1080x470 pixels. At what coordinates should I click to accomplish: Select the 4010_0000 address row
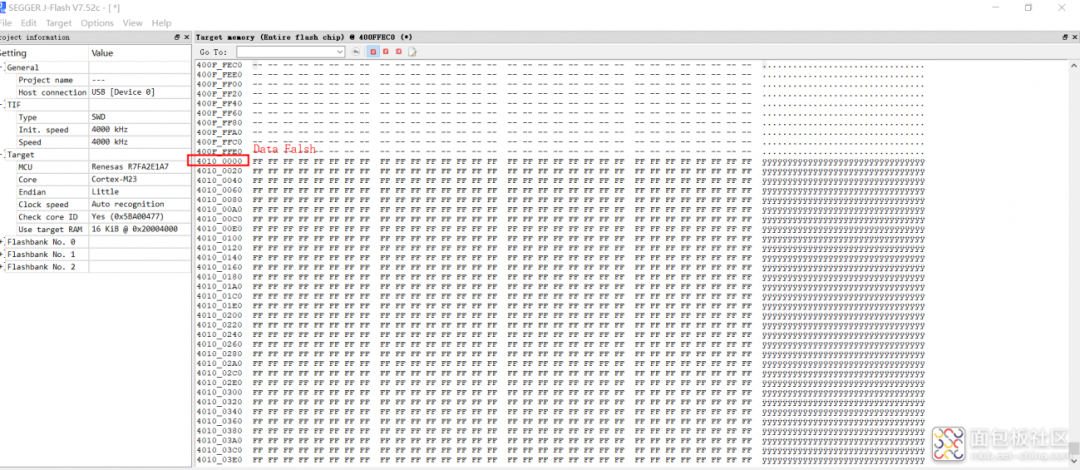pyautogui.click(x=219, y=161)
